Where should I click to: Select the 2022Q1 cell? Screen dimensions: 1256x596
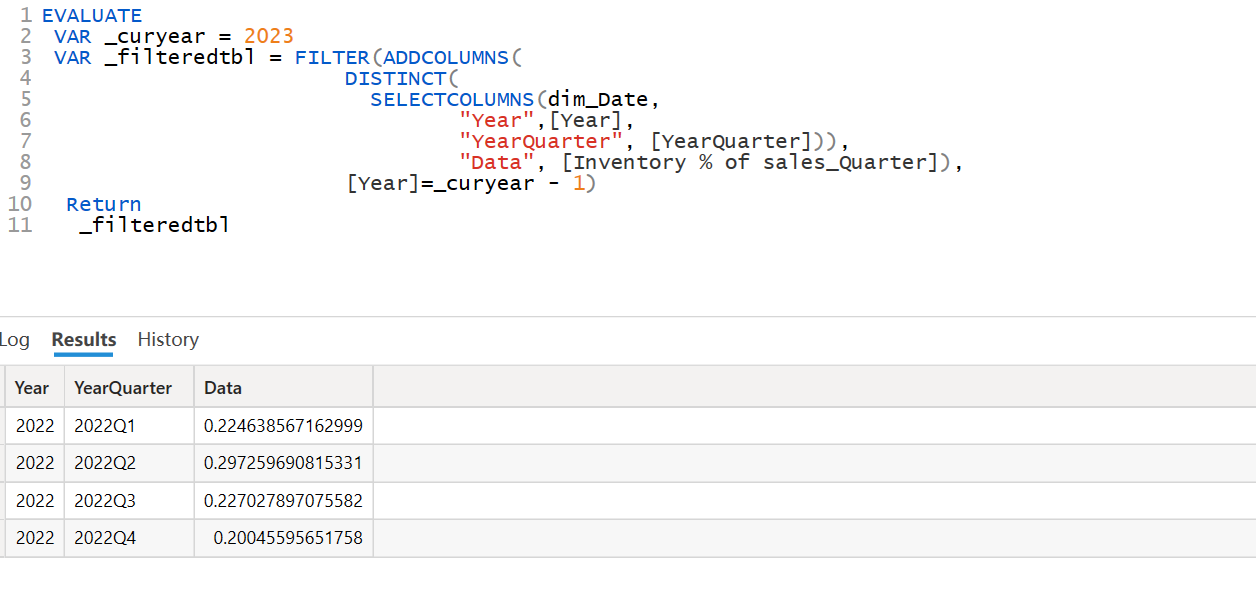tap(130, 426)
